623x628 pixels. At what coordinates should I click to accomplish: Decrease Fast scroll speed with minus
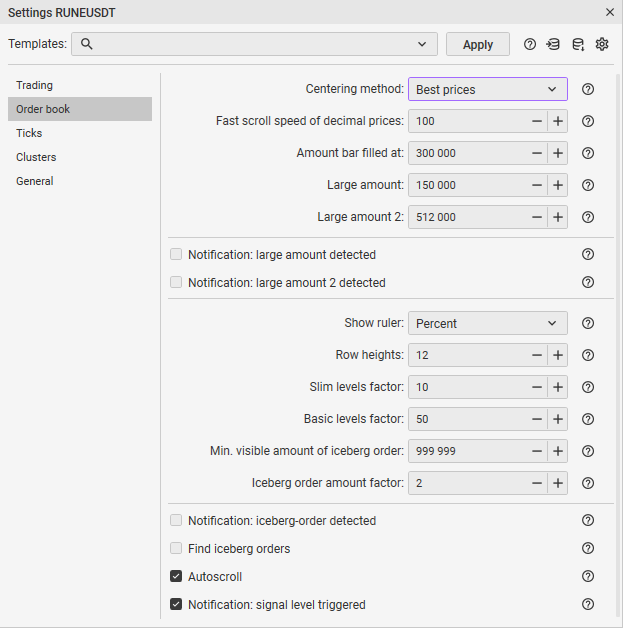tap(537, 121)
